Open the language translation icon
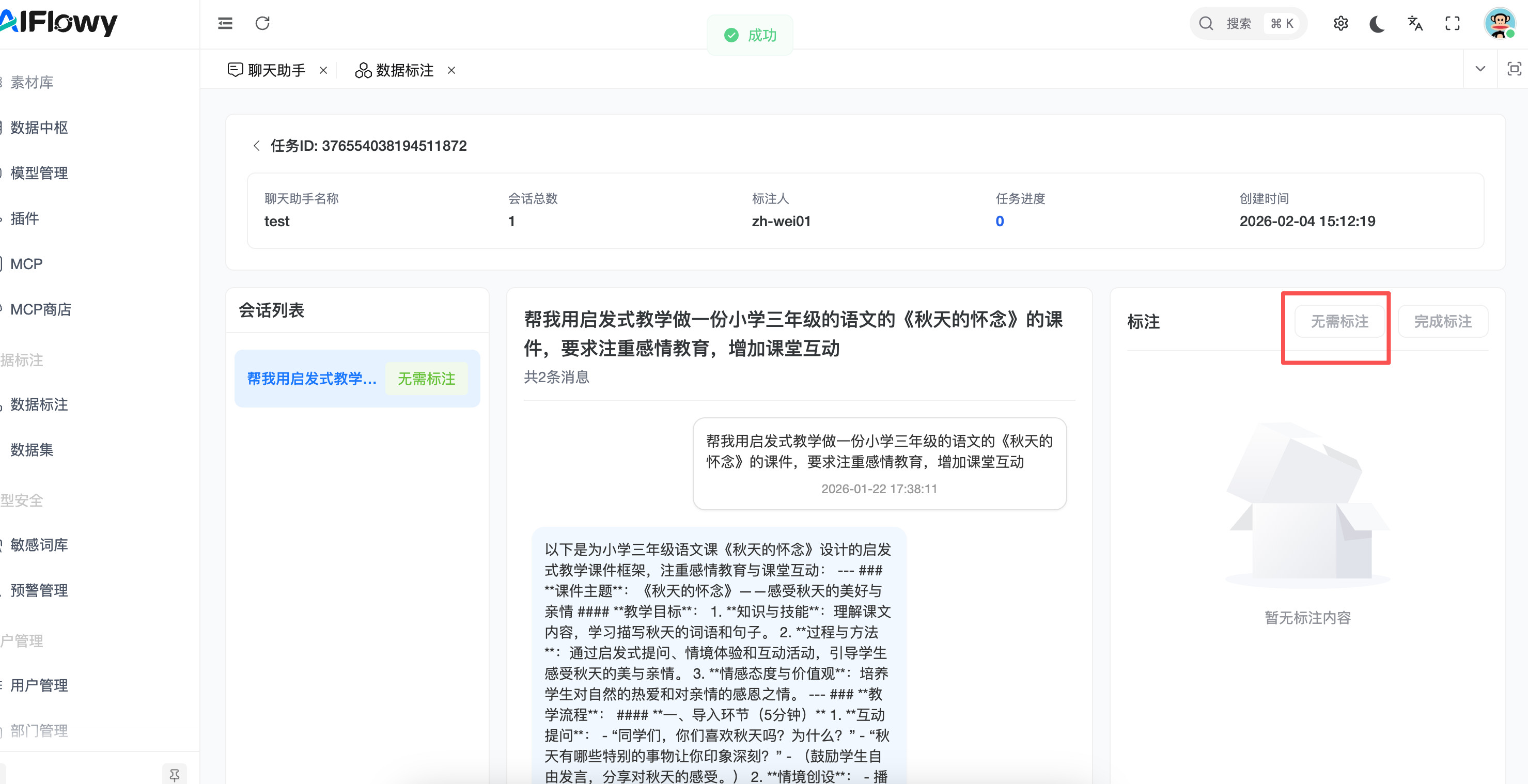Screen dimensions: 1528x784 (1415, 23)
